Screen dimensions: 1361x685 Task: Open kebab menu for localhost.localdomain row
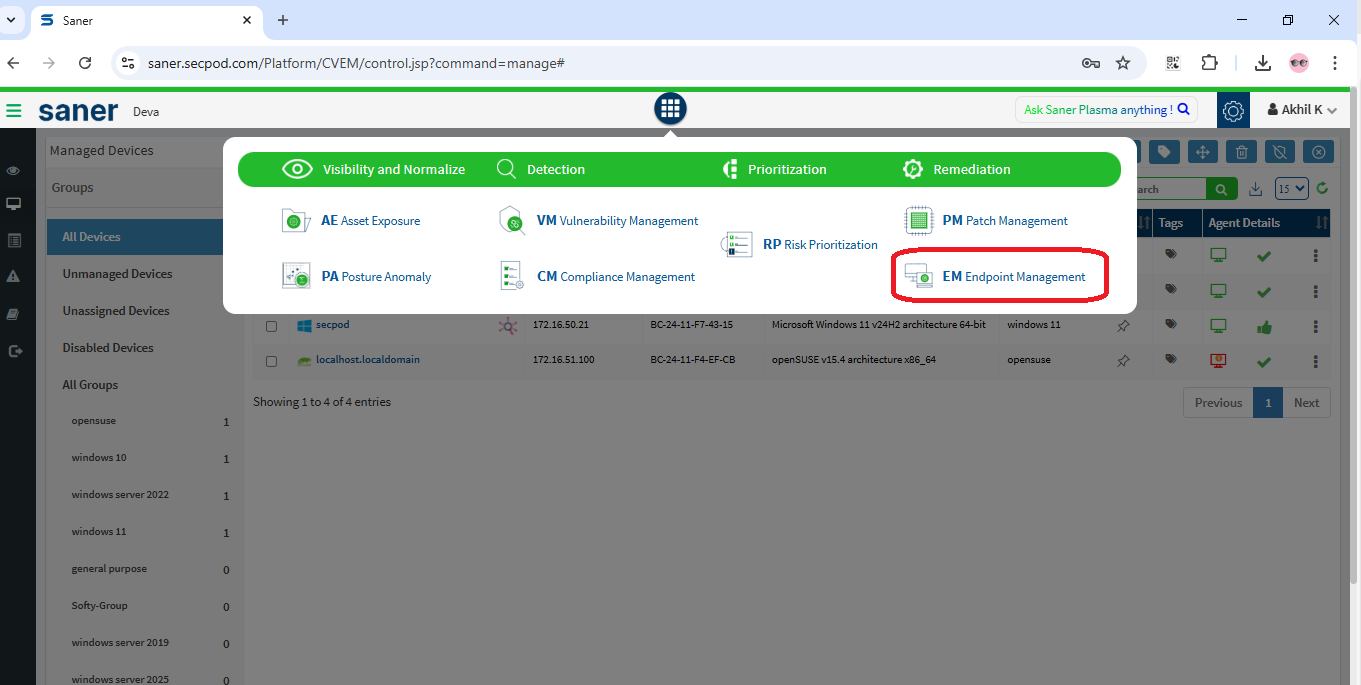[1315, 361]
